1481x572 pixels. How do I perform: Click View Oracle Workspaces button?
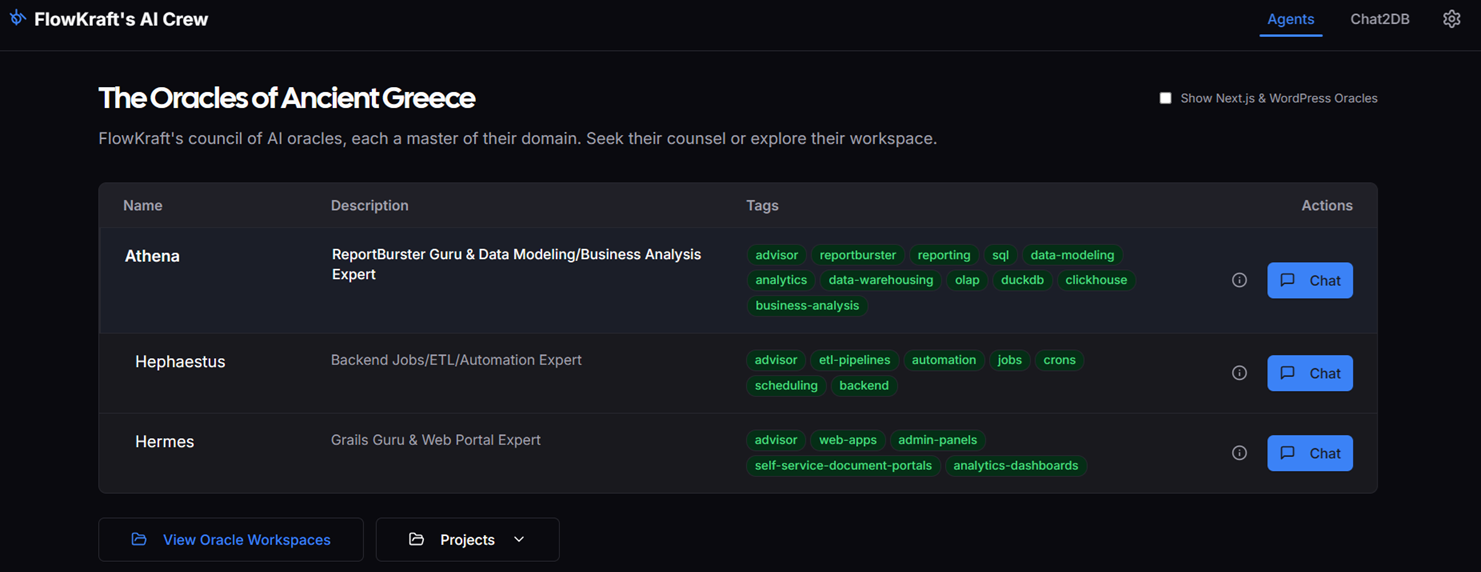pyautogui.click(x=231, y=540)
